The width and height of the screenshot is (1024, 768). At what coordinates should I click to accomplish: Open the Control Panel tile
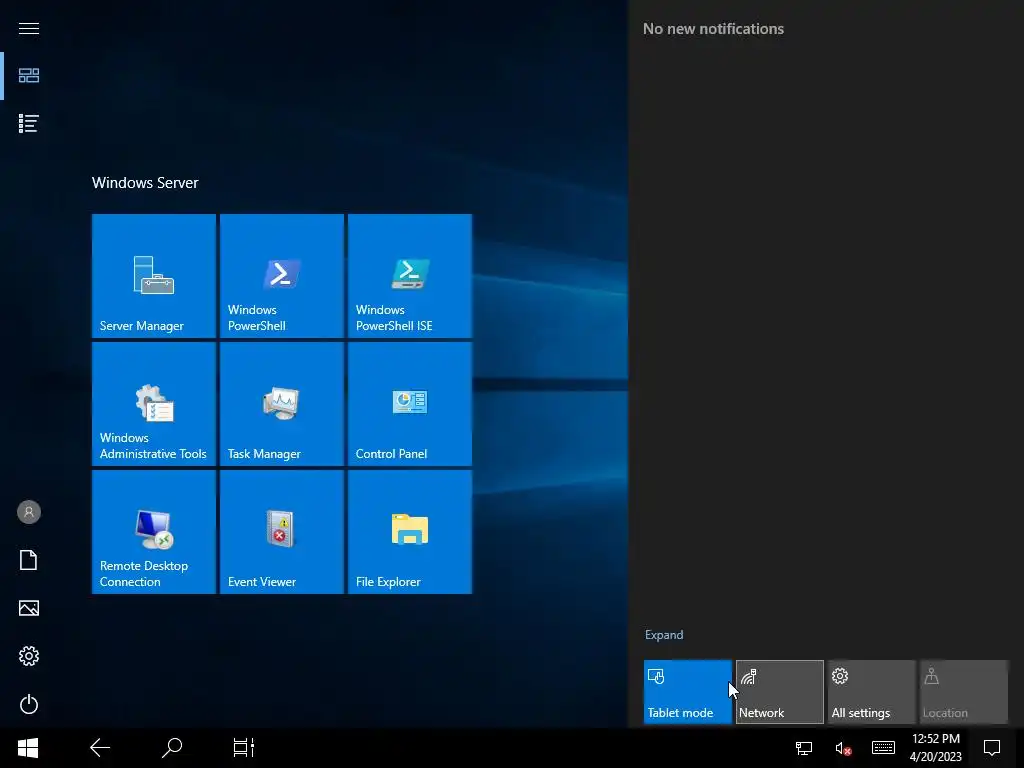409,404
